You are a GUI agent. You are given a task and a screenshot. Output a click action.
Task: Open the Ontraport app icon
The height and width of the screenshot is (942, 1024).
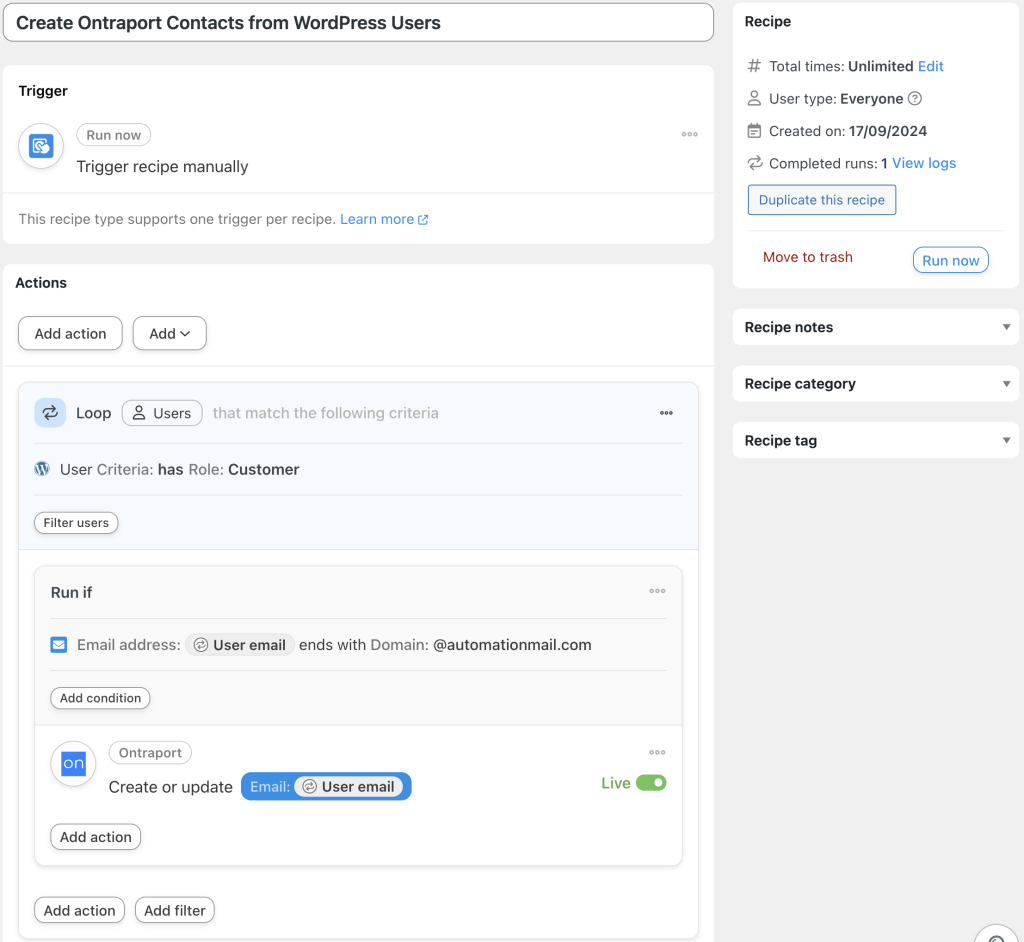[x=72, y=763]
